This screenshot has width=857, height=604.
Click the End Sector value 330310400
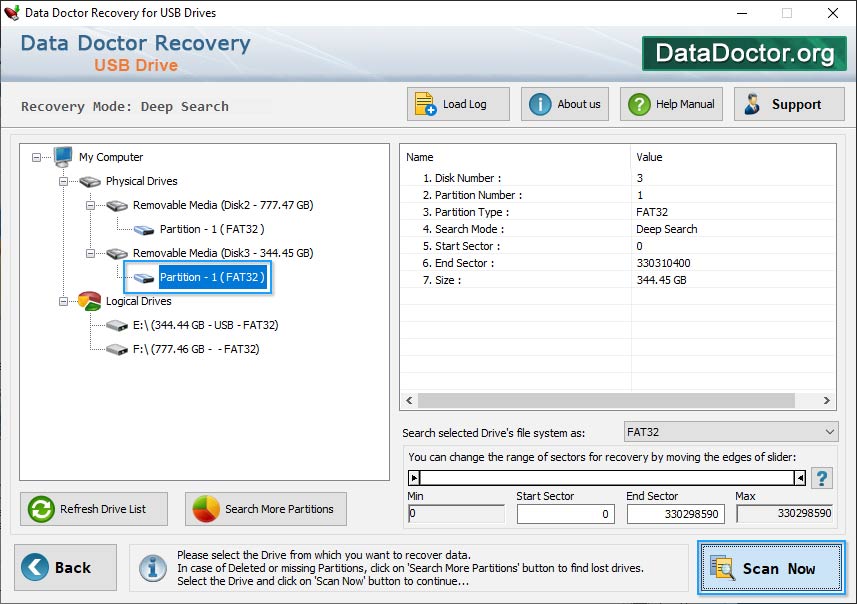coord(664,263)
